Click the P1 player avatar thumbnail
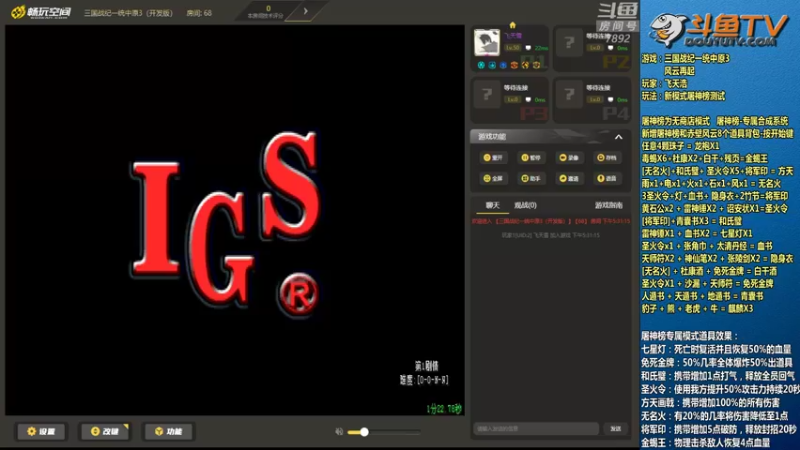Viewport: 800px width, 450px height. tap(487, 42)
